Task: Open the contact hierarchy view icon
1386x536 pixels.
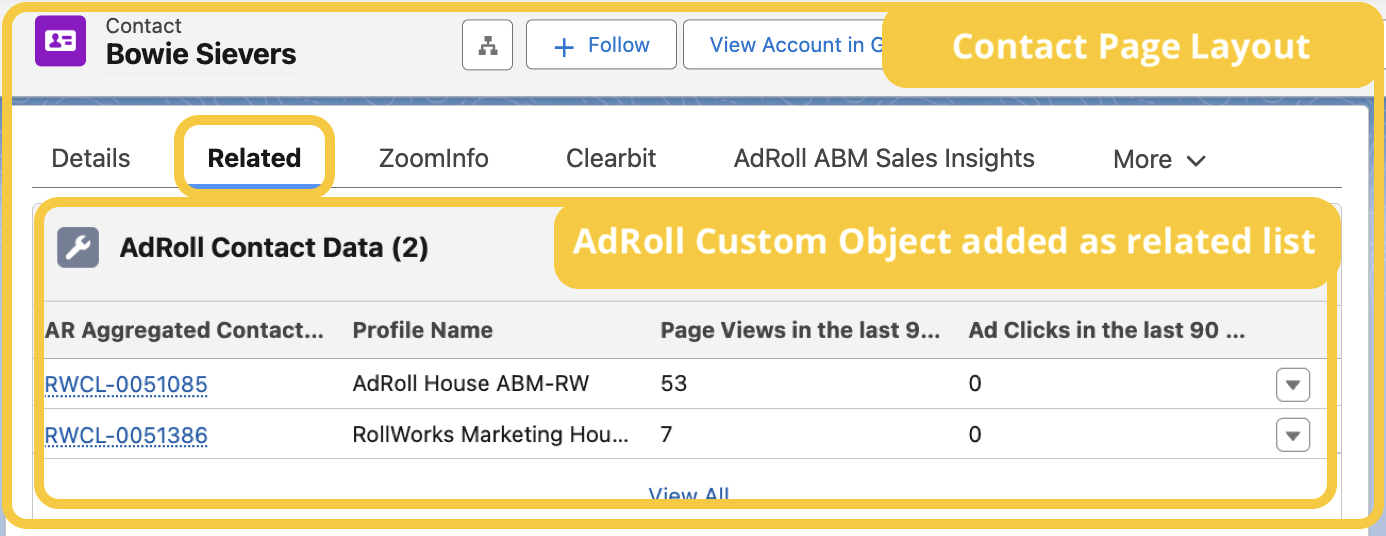Action: point(487,46)
